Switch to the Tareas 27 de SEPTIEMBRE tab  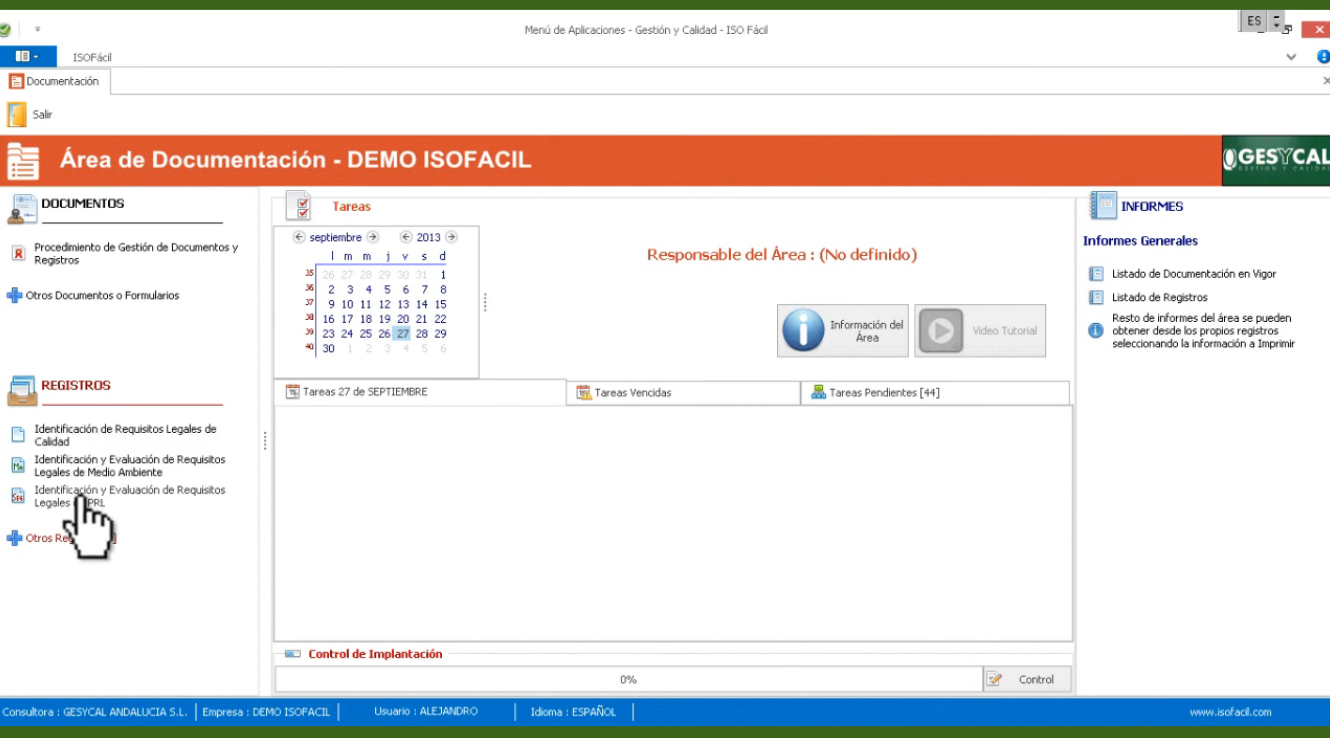(420, 392)
